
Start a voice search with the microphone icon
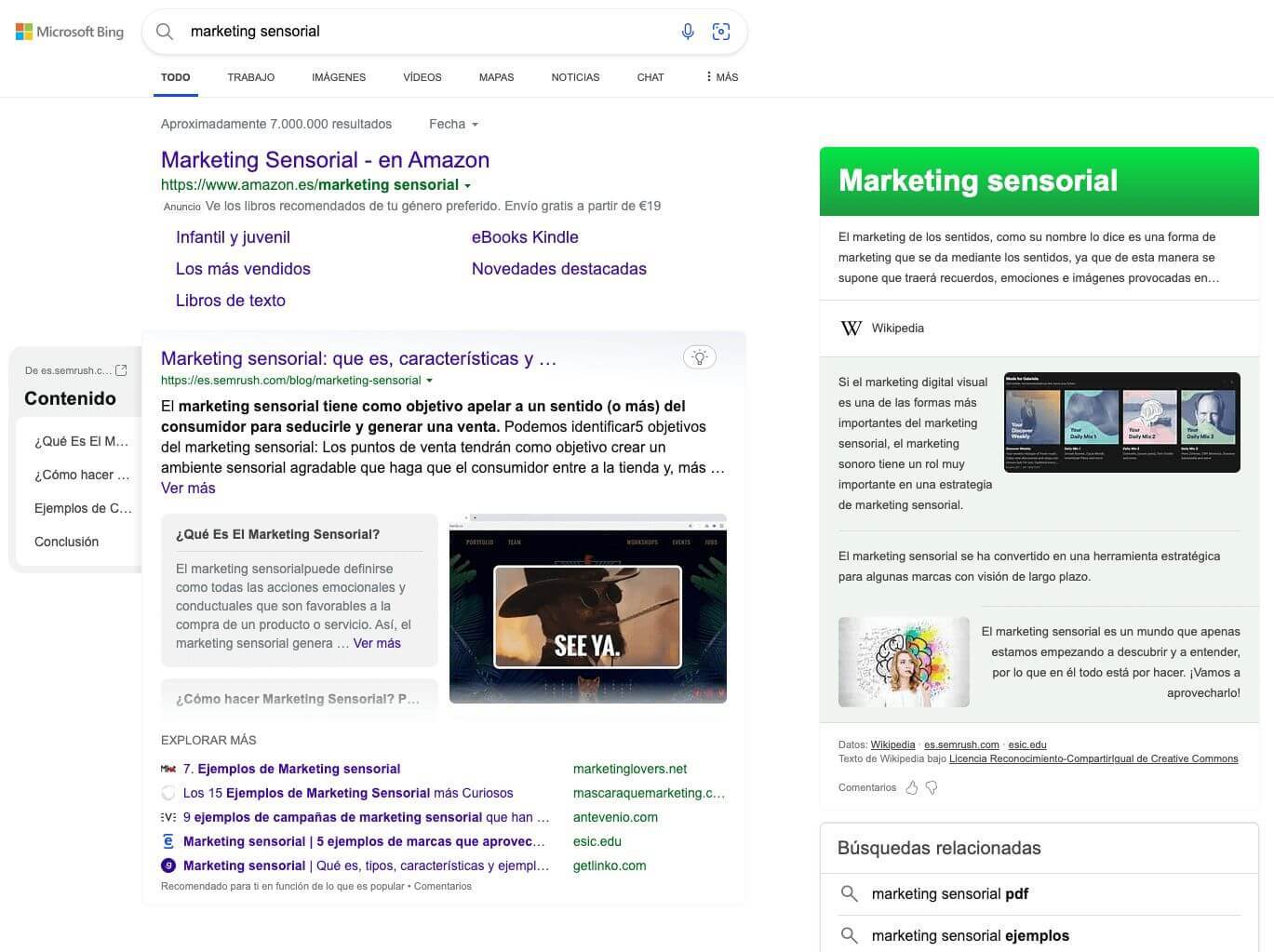(688, 31)
